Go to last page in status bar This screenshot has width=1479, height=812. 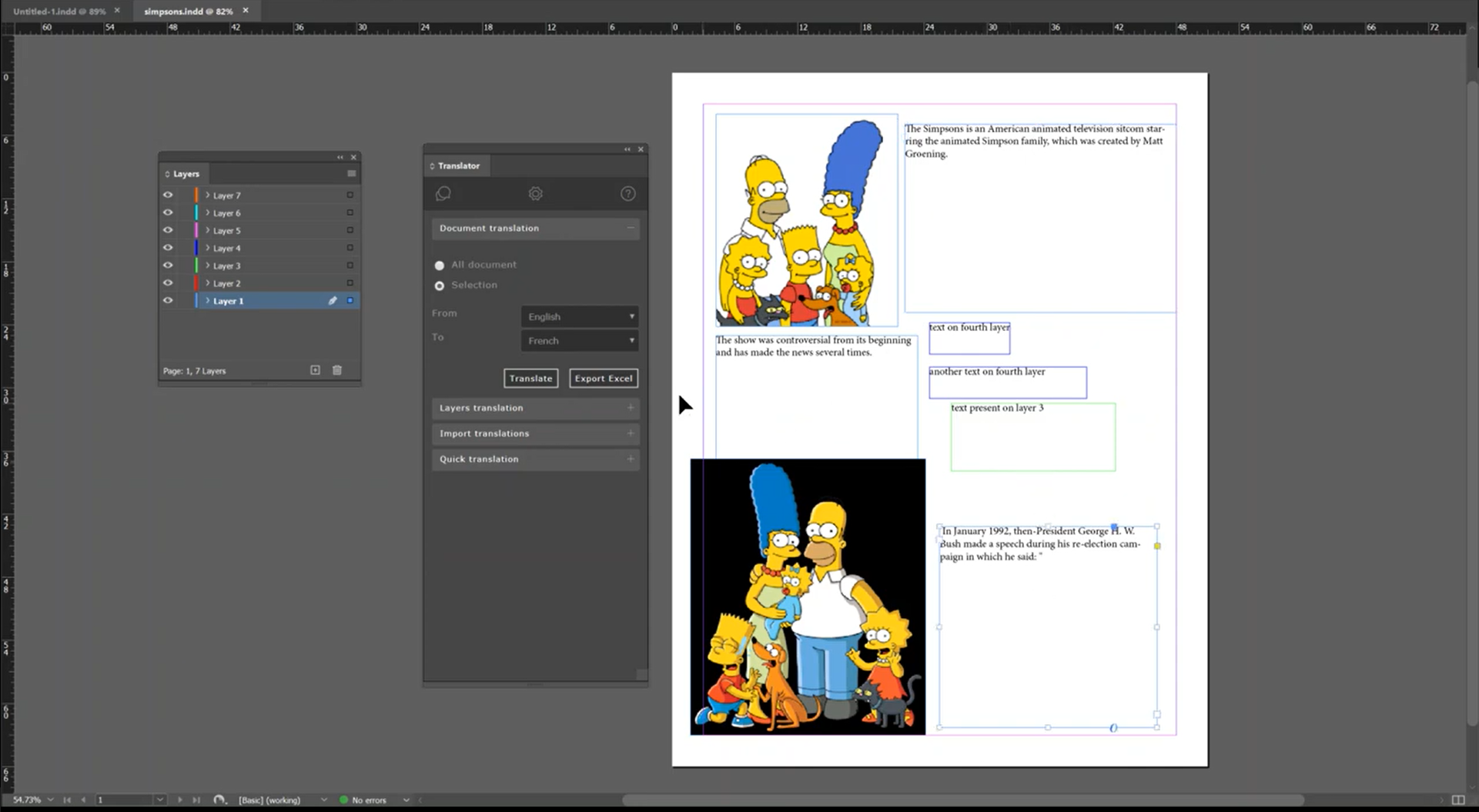click(196, 800)
